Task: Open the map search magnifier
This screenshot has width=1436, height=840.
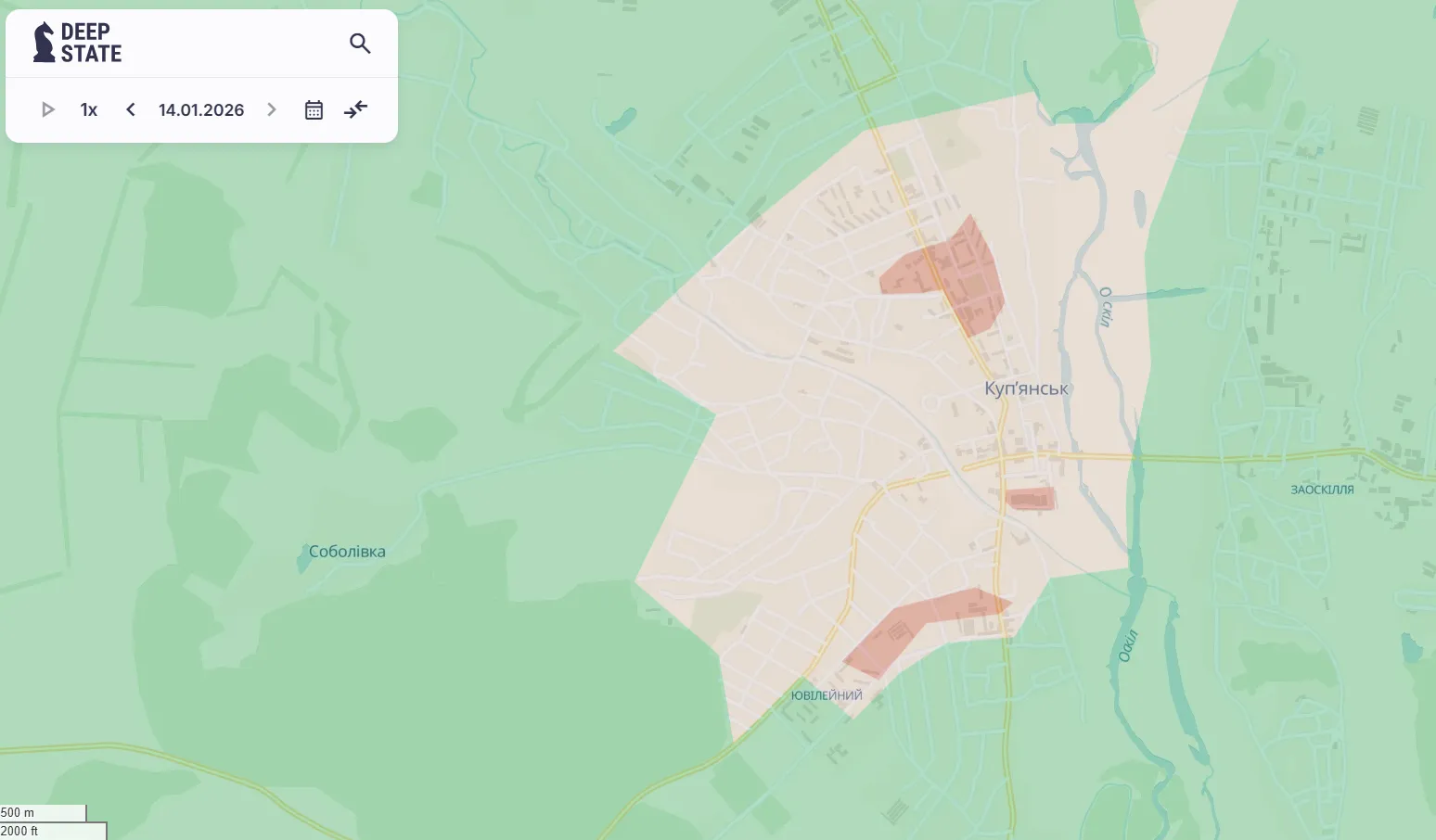Action: (x=360, y=43)
